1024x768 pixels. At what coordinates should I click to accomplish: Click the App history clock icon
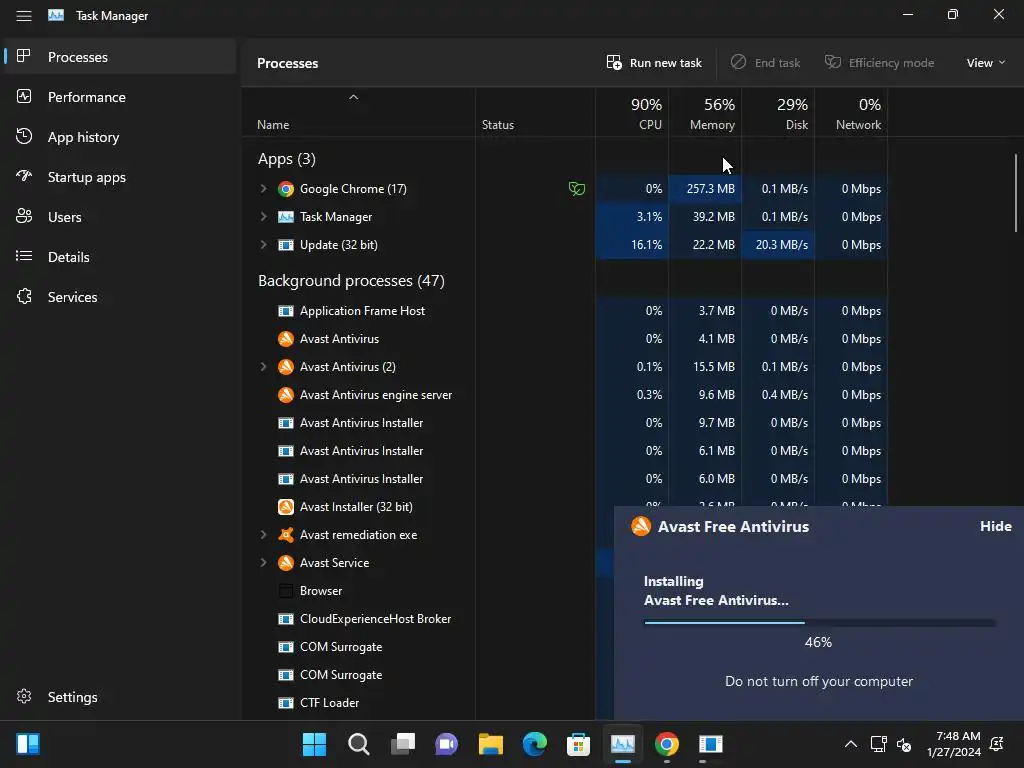tap(24, 136)
